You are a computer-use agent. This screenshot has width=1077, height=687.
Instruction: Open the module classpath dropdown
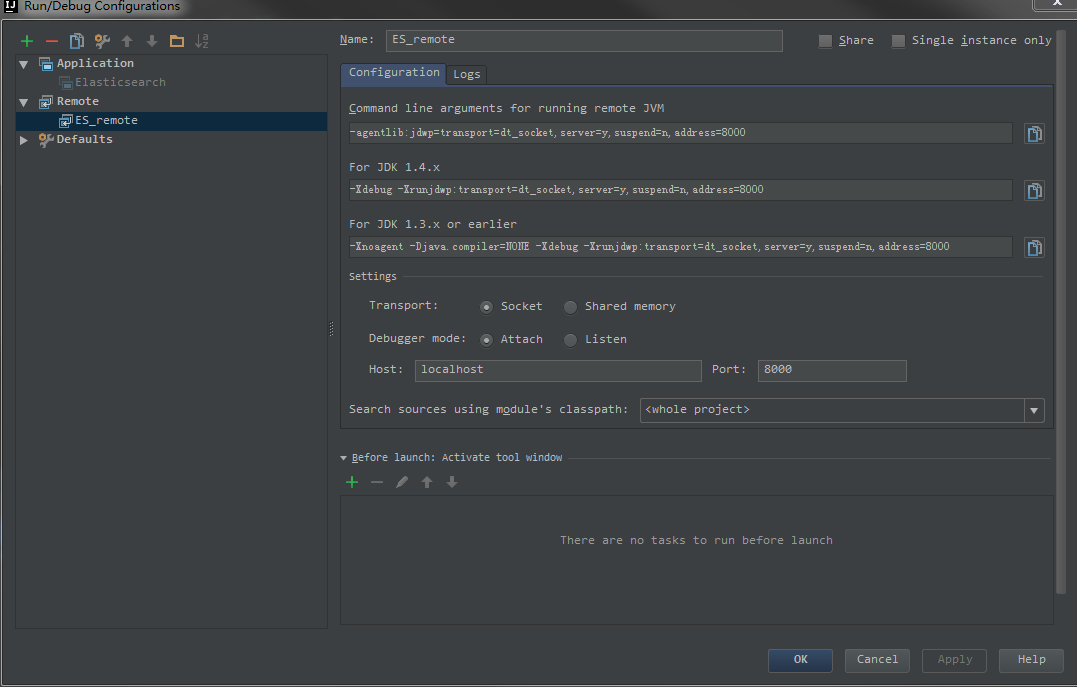click(1034, 410)
